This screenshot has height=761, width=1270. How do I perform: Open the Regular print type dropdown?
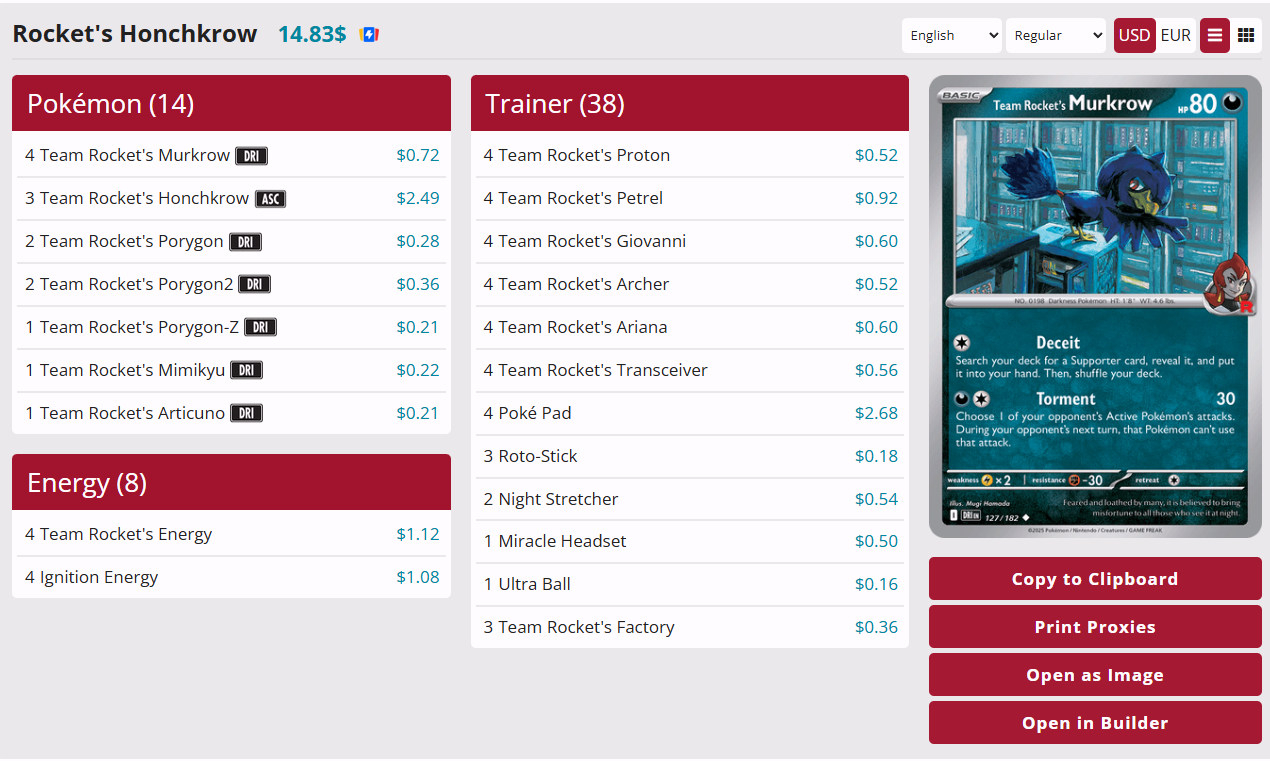1056,35
